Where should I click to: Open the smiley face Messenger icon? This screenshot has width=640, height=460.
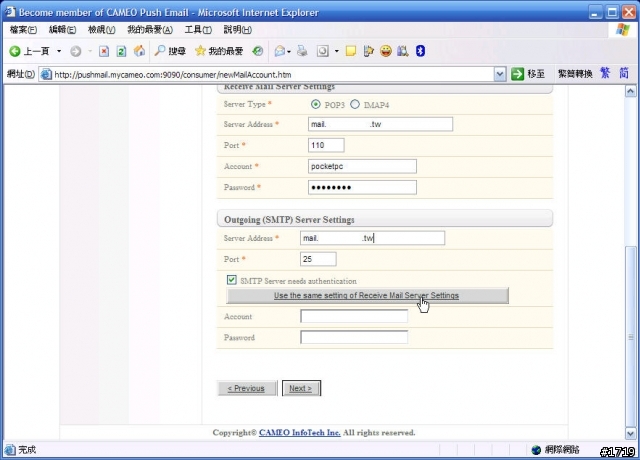[x=386, y=51]
